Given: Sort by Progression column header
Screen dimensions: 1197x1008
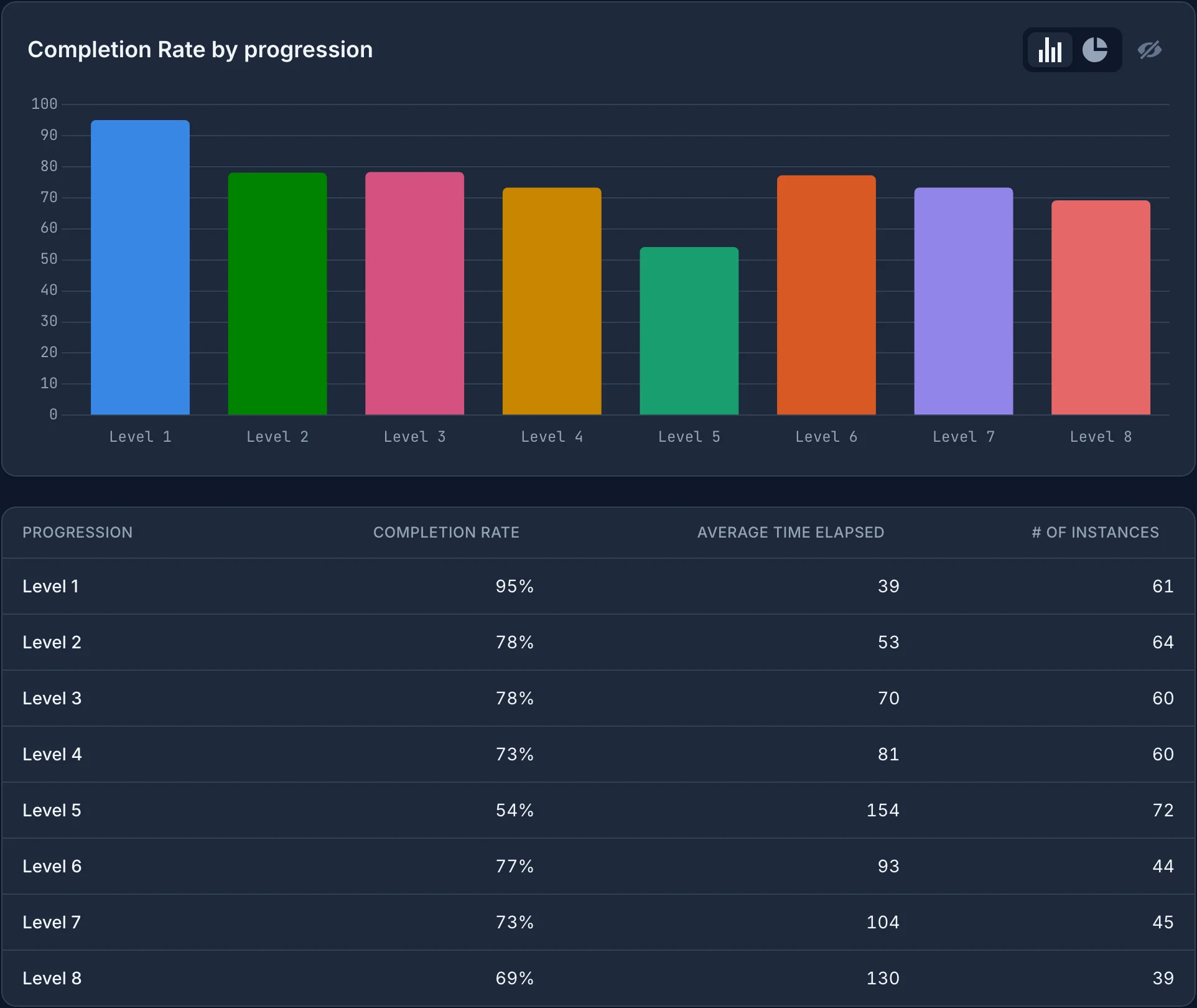Looking at the screenshot, I should pyautogui.click(x=78, y=533).
